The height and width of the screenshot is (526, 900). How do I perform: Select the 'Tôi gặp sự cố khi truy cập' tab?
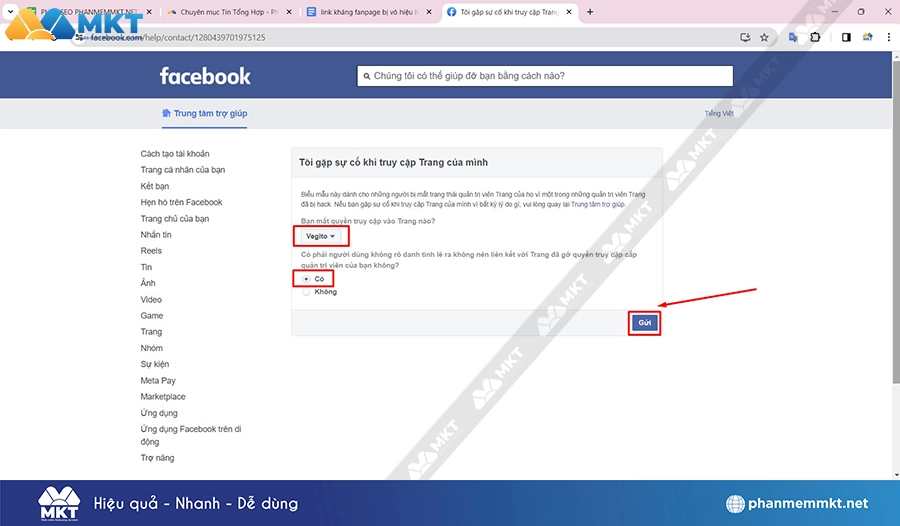(x=509, y=11)
